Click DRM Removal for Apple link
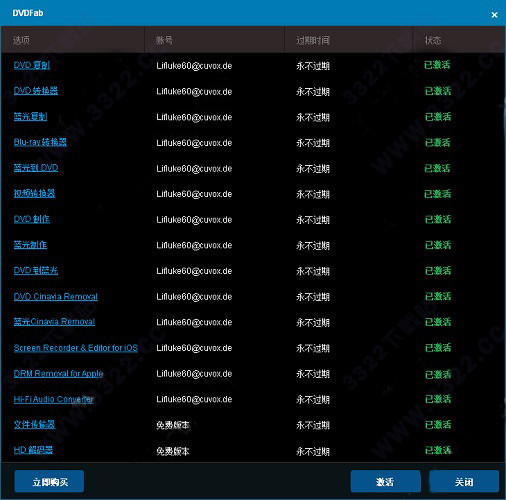 (58, 373)
